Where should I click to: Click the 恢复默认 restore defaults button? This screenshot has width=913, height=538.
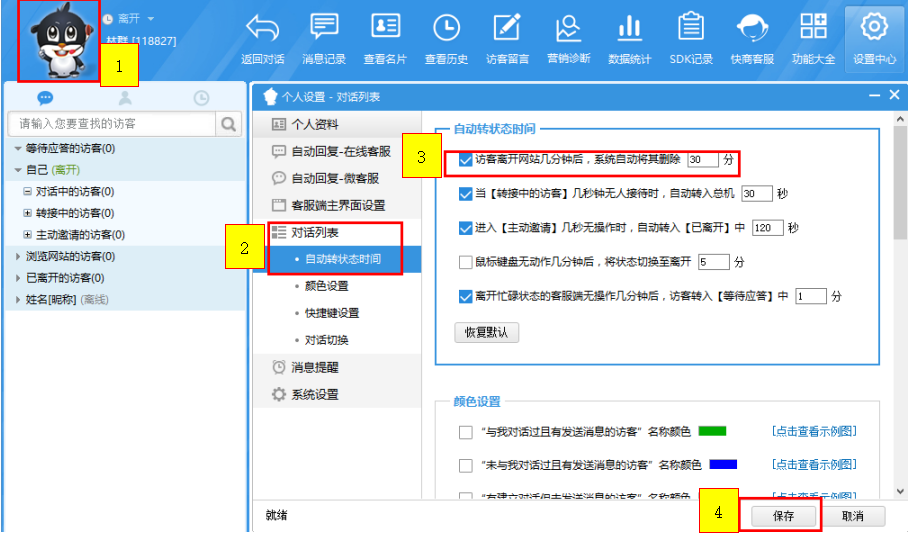pos(487,332)
